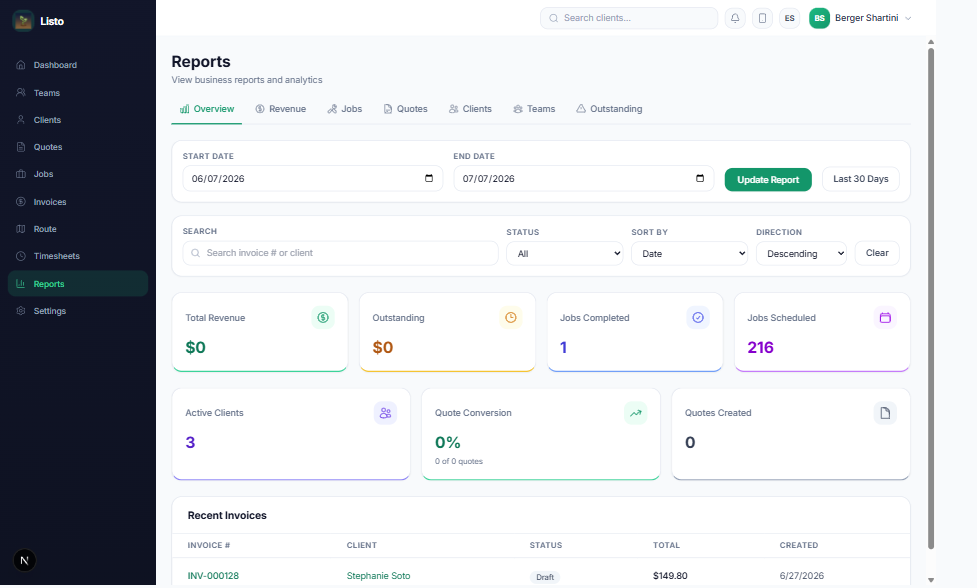Click the Quote Conversion 0% value
Viewport: 977px width, 588px height.
[x=447, y=442]
